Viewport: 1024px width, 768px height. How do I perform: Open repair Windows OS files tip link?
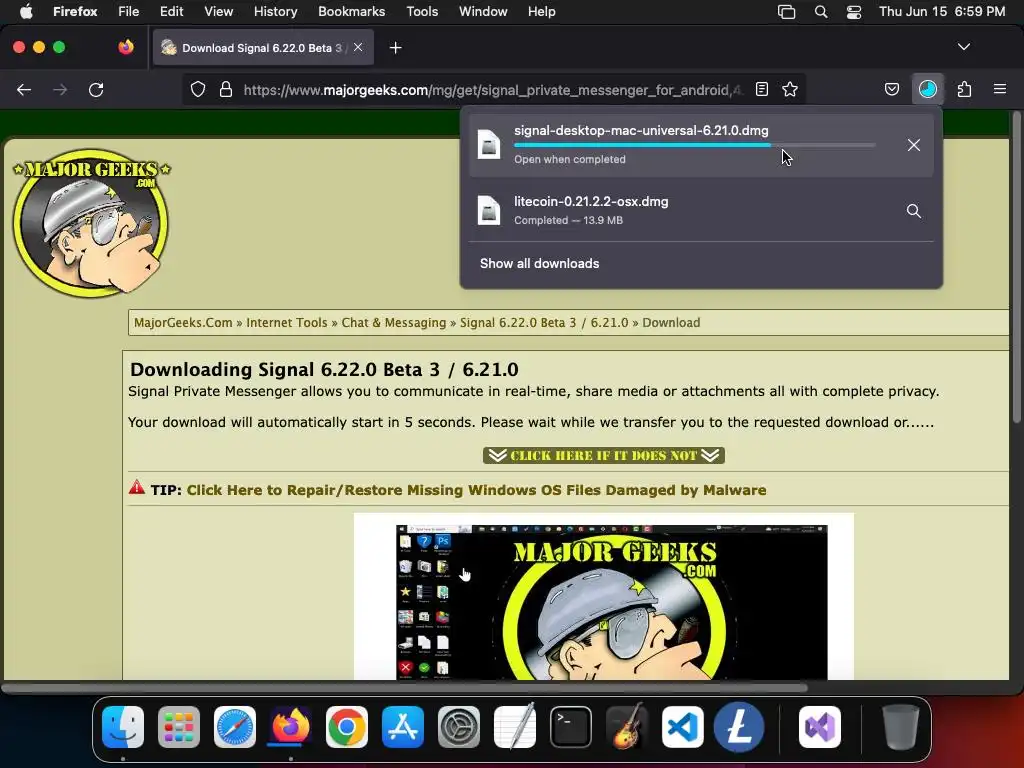(476, 490)
